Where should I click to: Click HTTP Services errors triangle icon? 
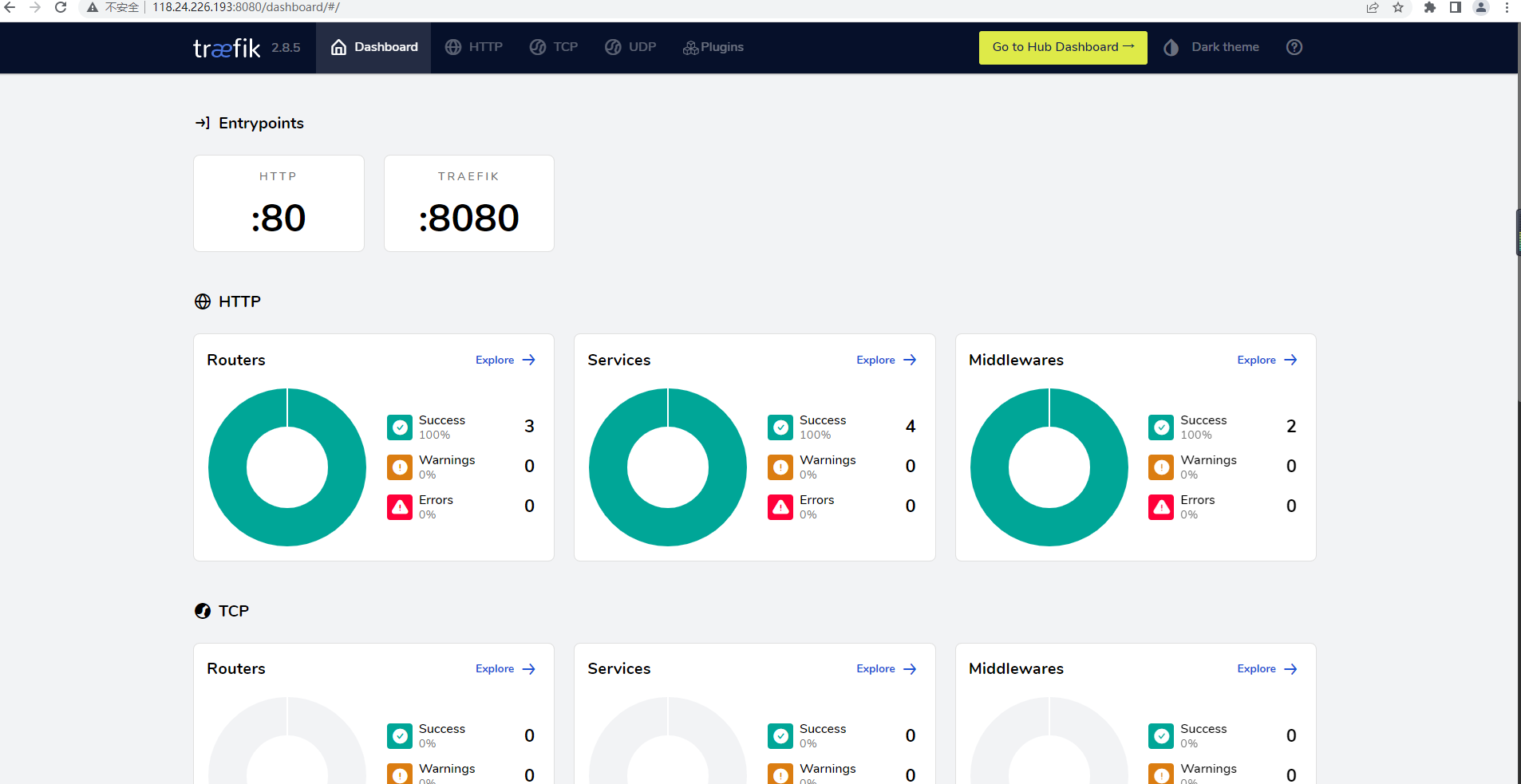pos(780,507)
